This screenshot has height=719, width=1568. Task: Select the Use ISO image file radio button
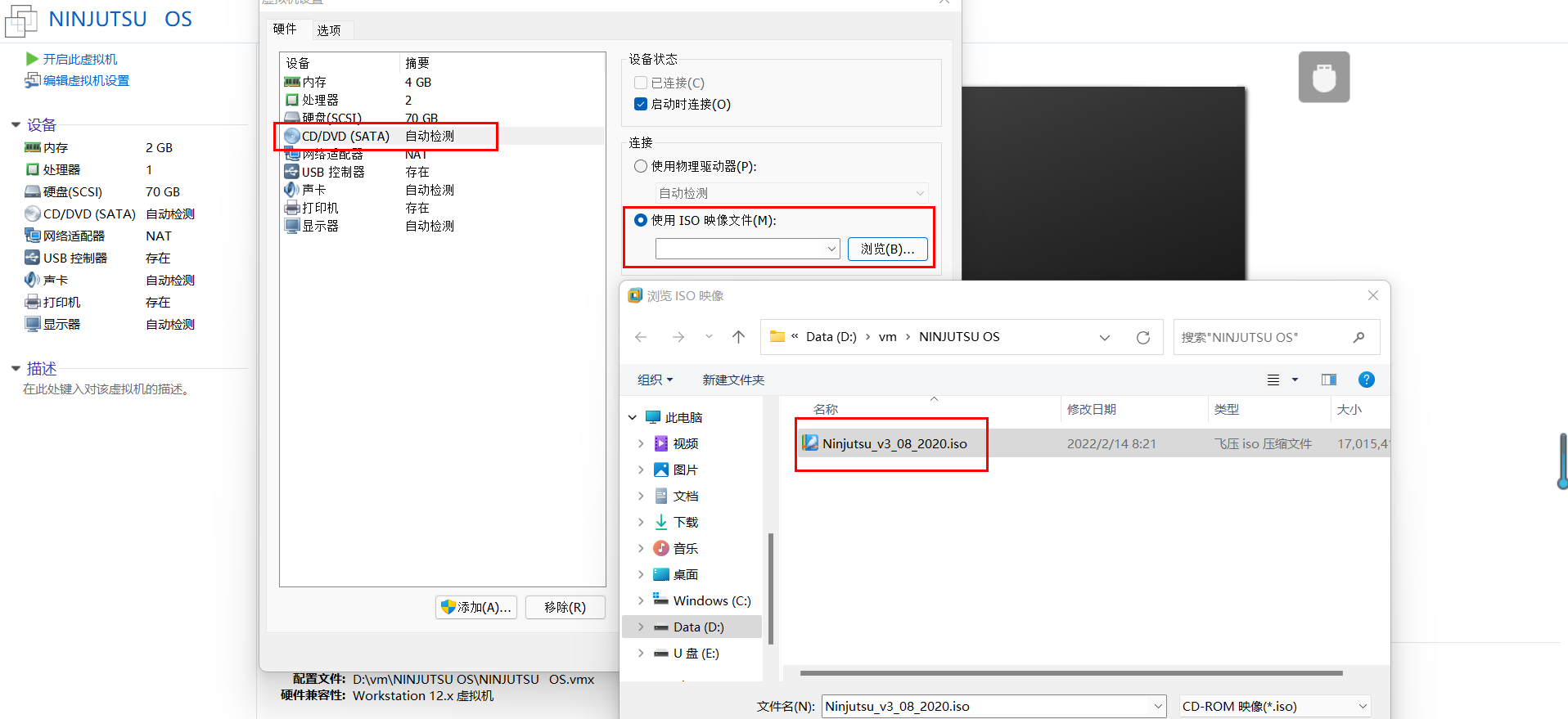(641, 220)
